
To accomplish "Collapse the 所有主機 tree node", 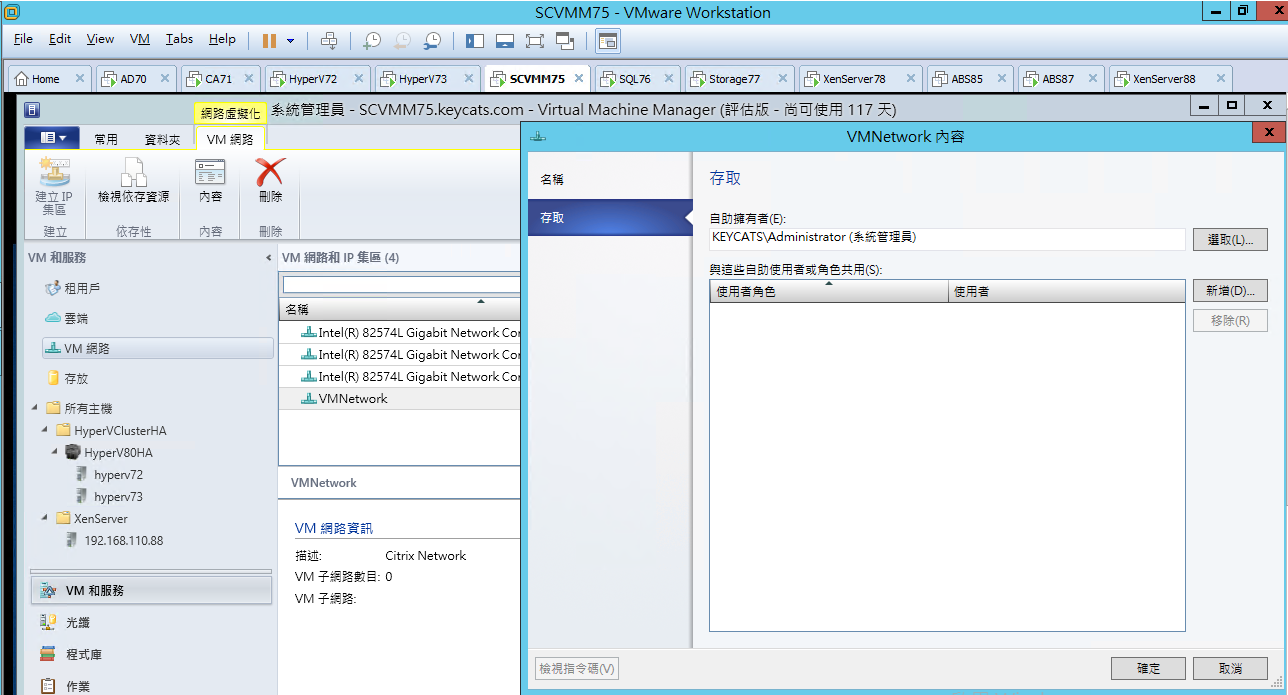I will coord(34,408).
